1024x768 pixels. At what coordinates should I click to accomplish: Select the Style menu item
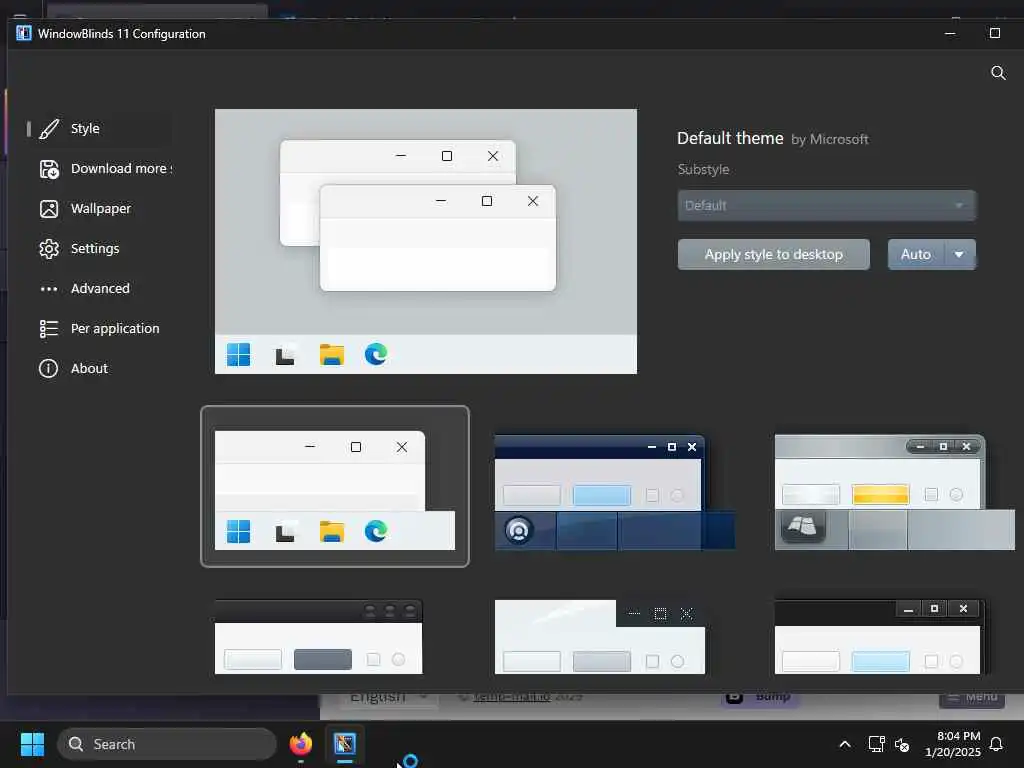(100, 129)
